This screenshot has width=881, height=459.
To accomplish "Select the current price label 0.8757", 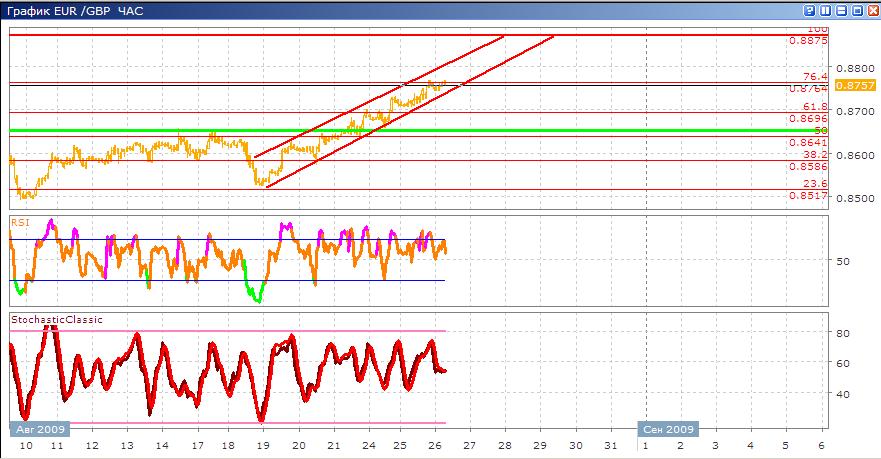I will coord(855,85).
